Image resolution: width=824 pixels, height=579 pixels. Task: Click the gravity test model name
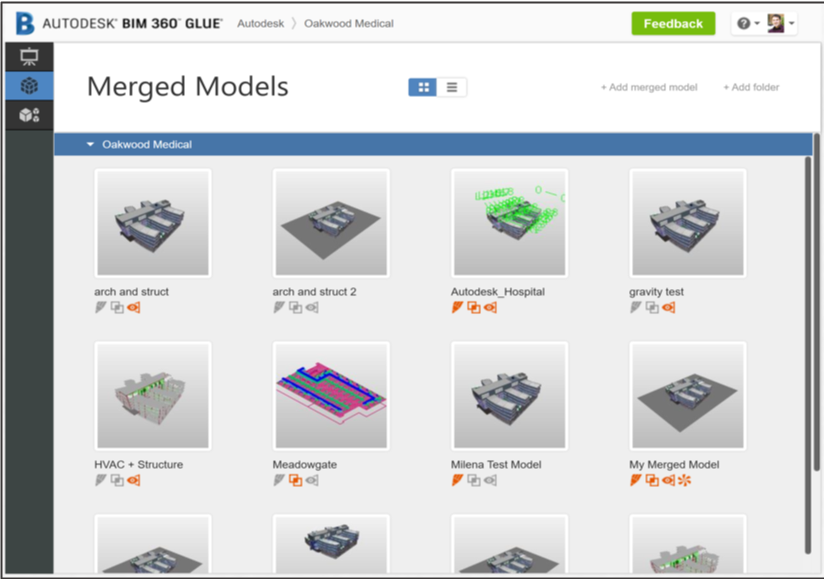(x=656, y=292)
